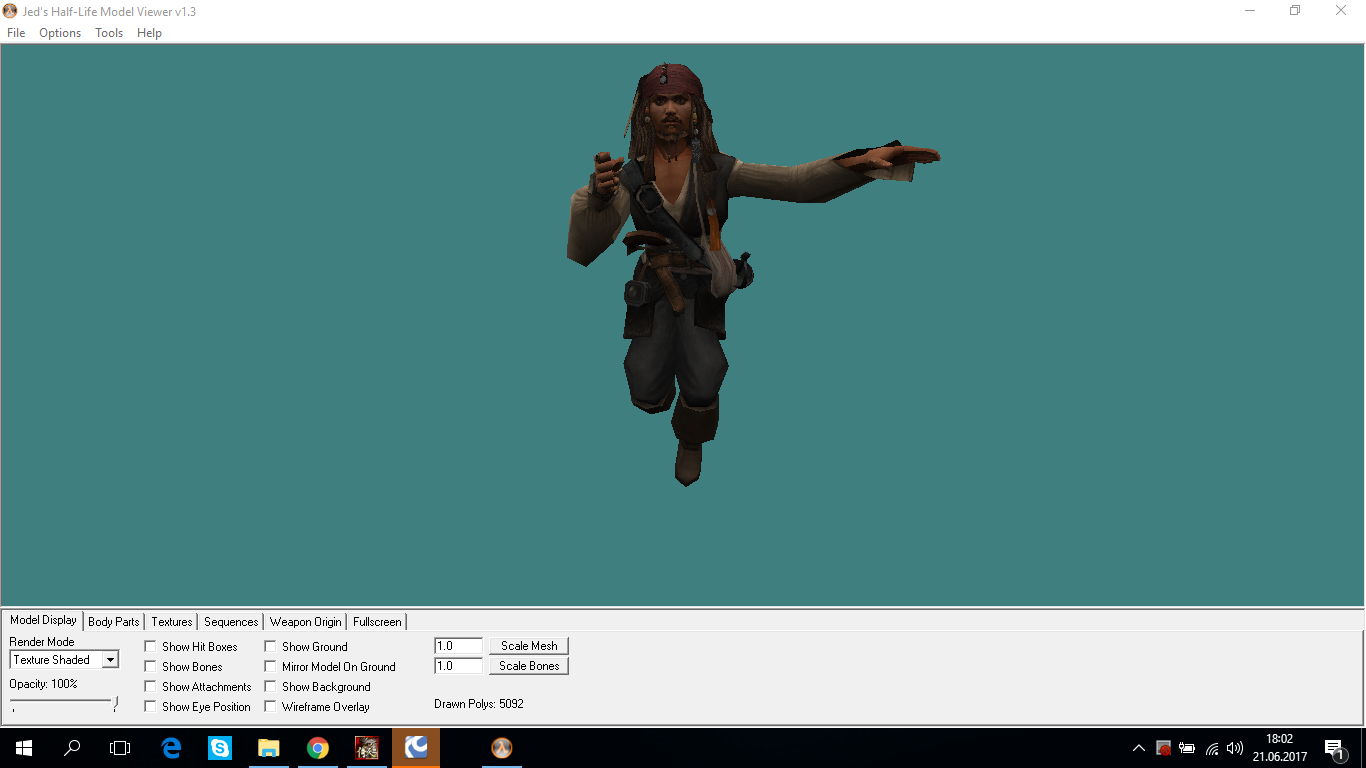This screenshot has height=768, width=1366.
Task: Open the Tools menu
Action: [x=109, y=33]
